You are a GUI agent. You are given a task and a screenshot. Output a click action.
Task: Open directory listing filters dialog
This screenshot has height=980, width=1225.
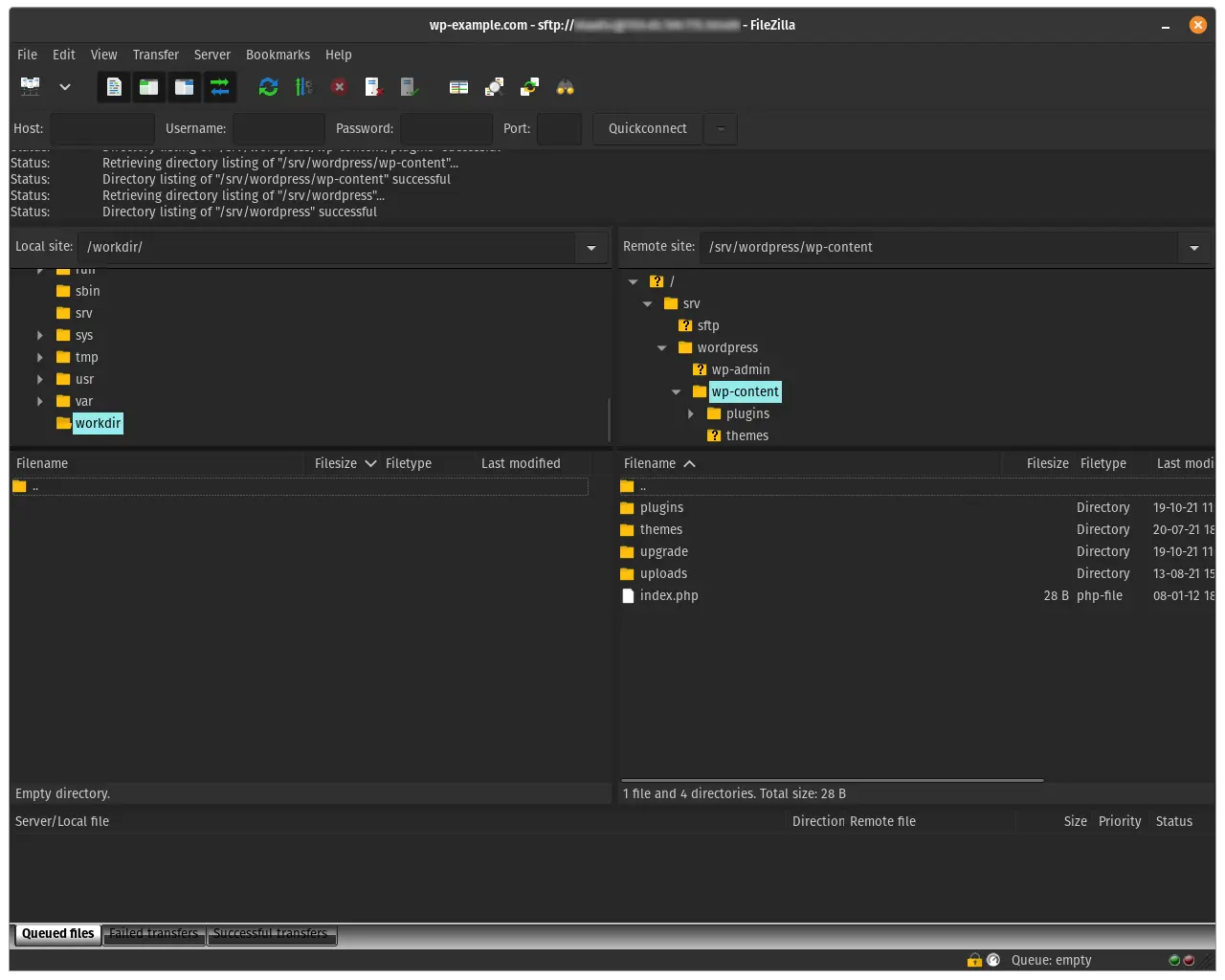pyautogui.click(x=459, y=87)
